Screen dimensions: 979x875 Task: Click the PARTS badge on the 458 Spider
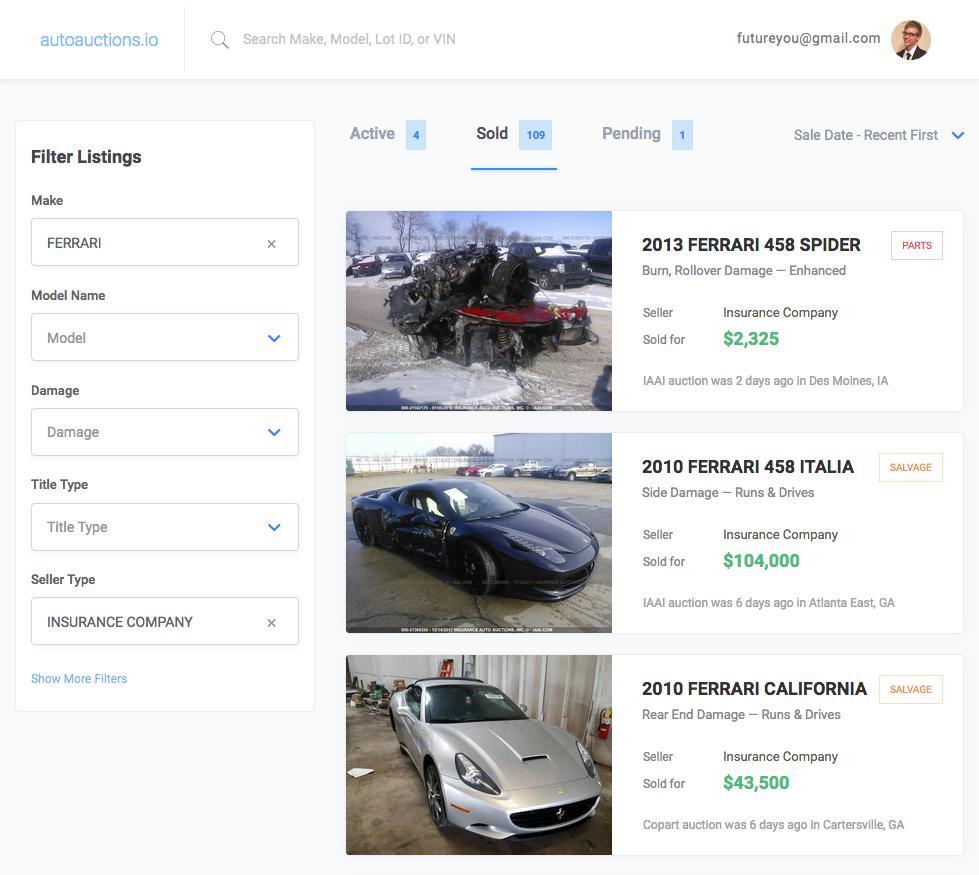click(916, 245)
